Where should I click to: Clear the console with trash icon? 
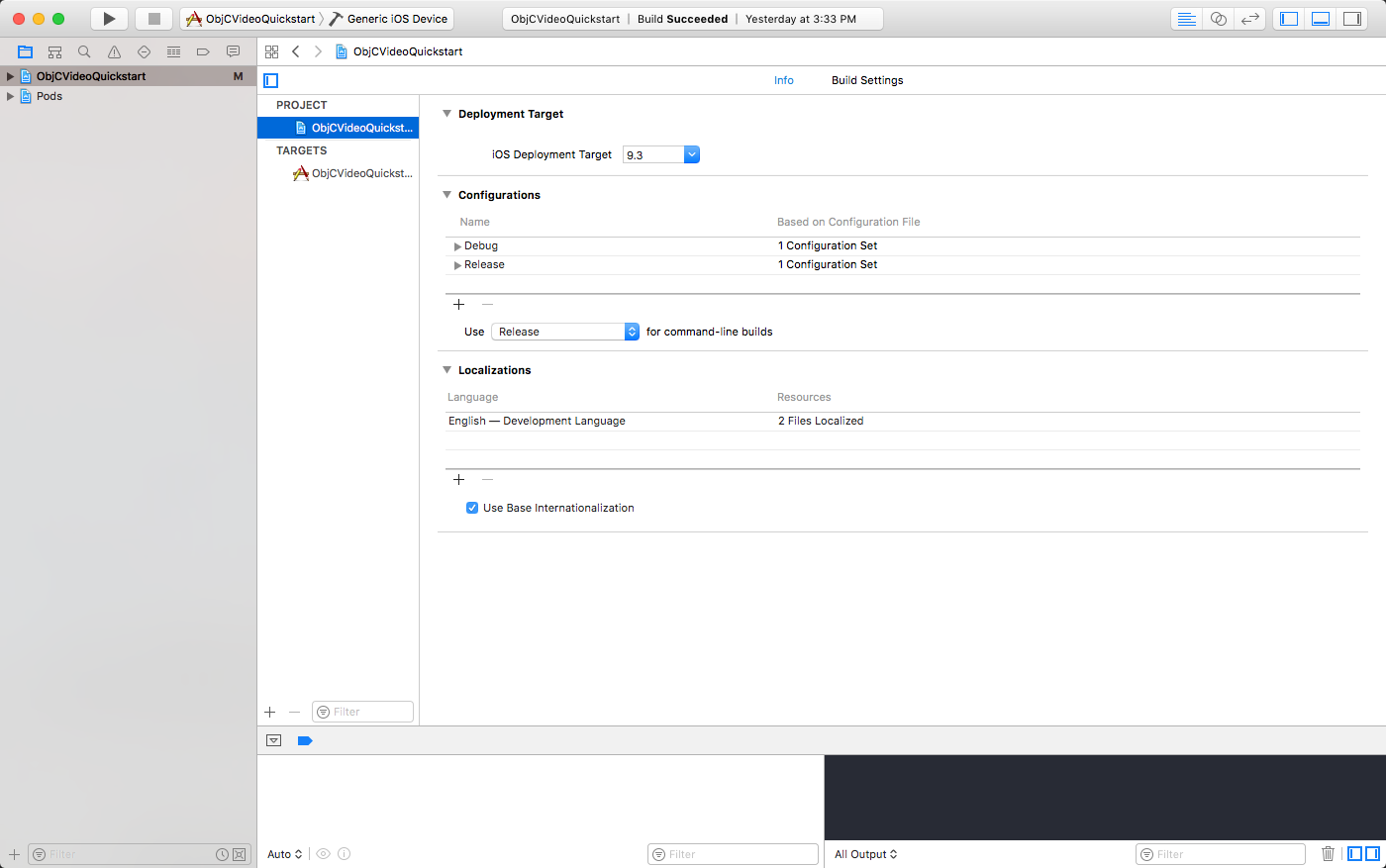(1329, 853)
